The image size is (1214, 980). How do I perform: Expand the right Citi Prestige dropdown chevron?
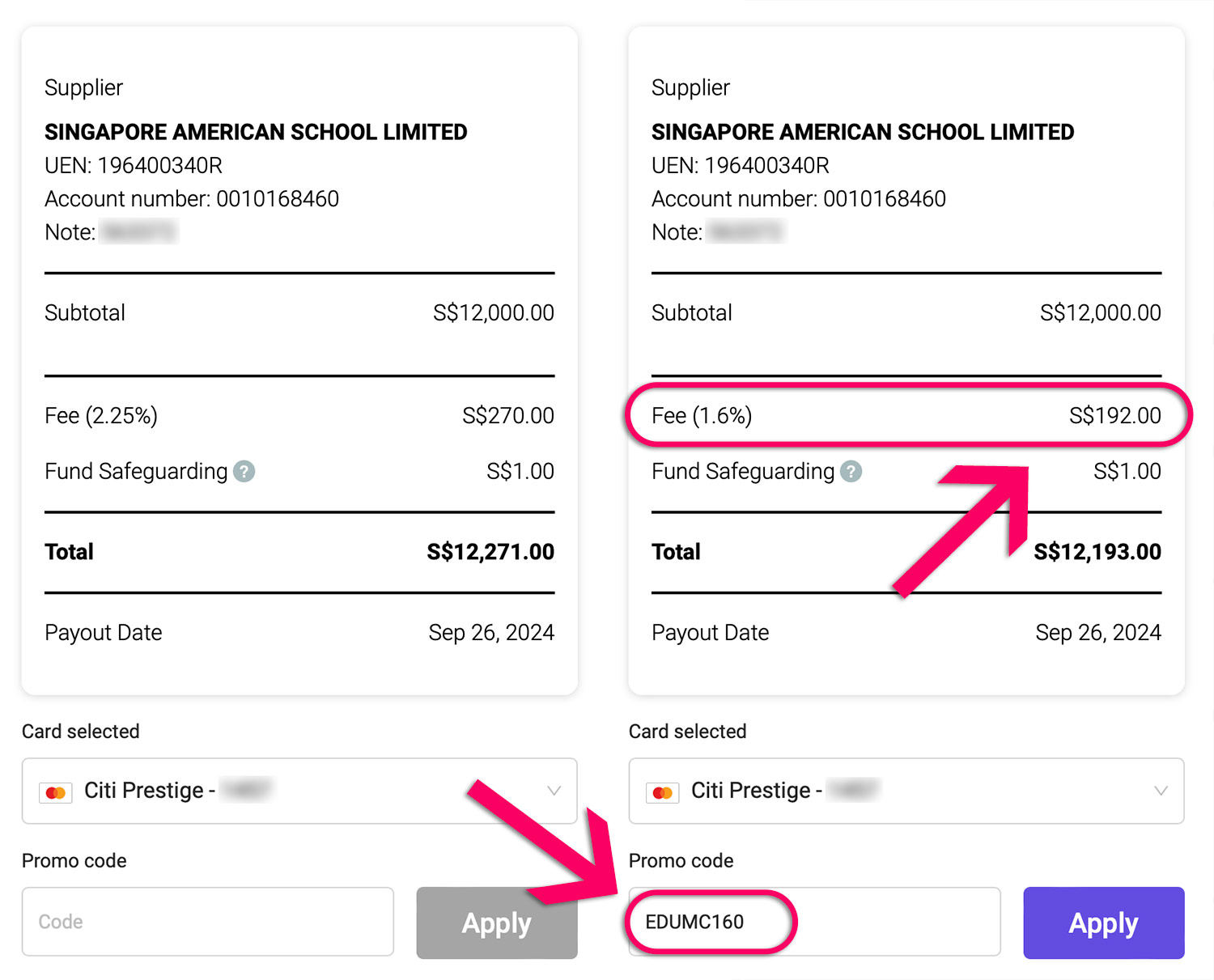coord(1161,791)
